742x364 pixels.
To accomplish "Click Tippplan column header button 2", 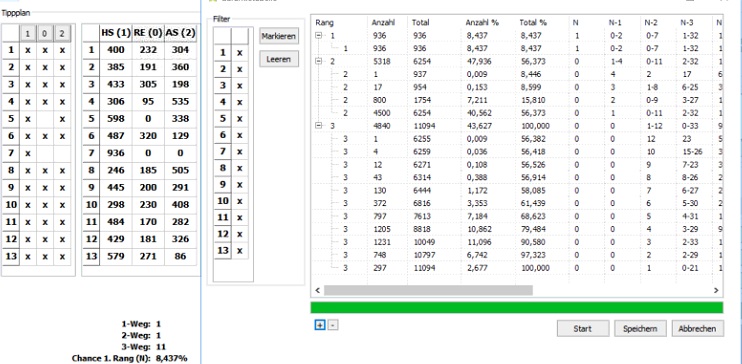I will 62,34.
